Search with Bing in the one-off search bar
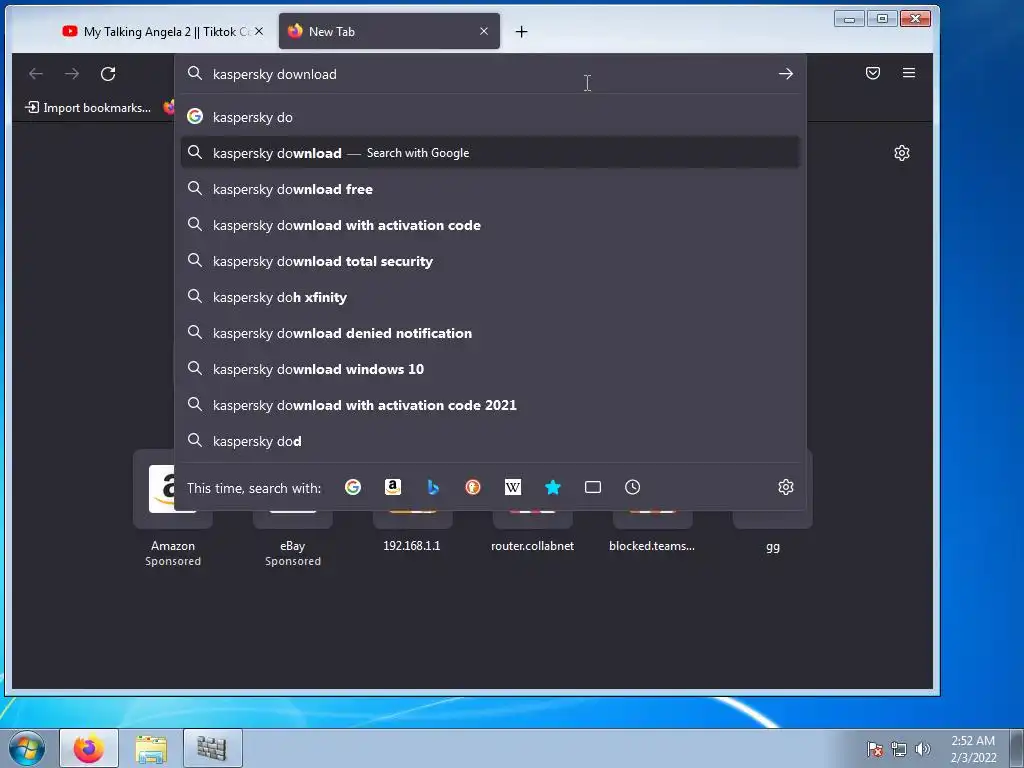This screenshot has width=1024, height=768. point(432,487)
